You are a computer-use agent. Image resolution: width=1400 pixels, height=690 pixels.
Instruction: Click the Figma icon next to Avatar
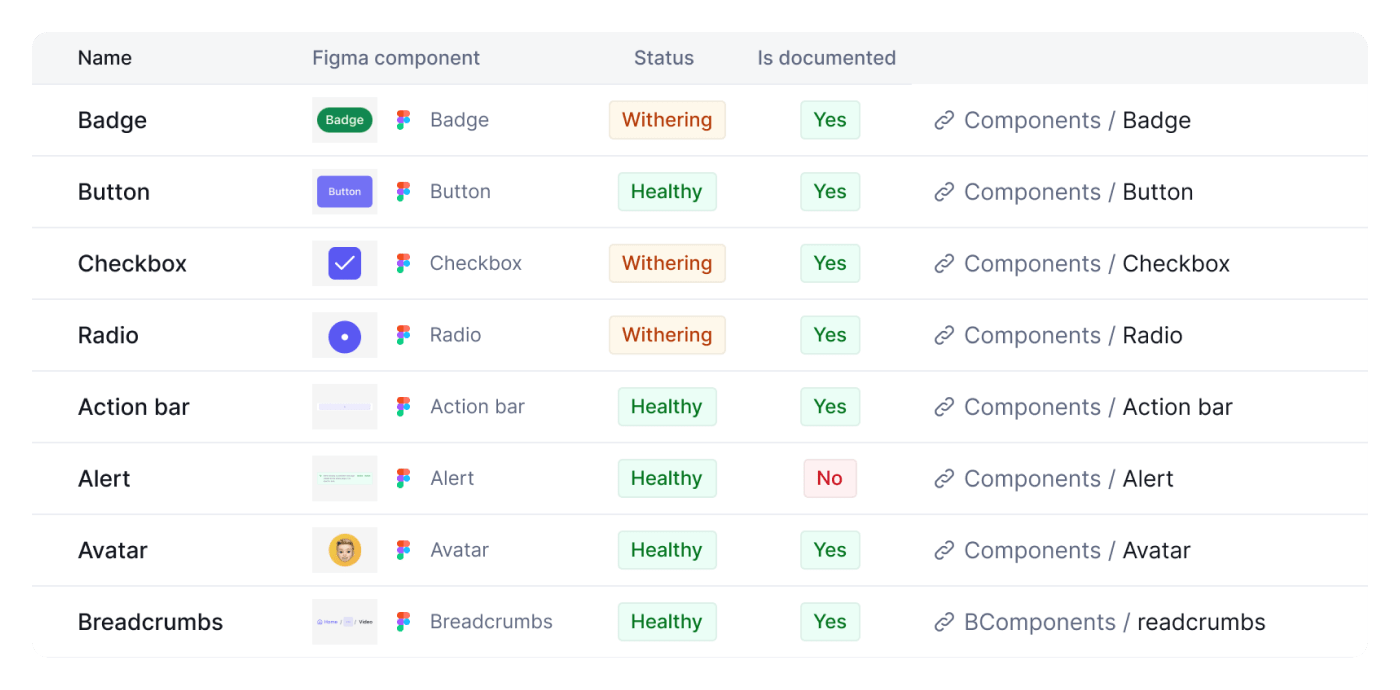(403, 550)
